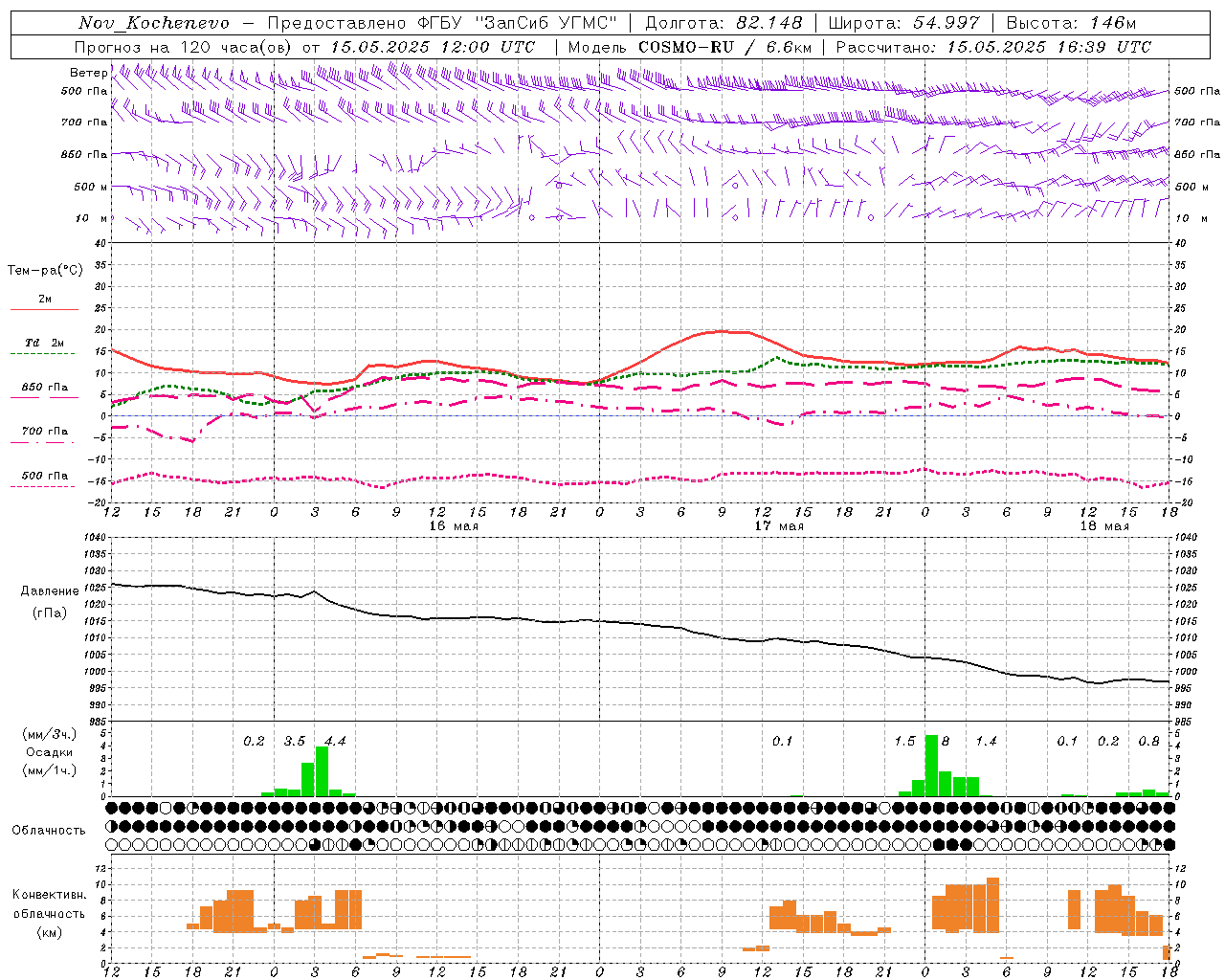Click the 'Высота: 146м' header value
The height and width of the screenshot is (980, 1225).
click(1071, 23)
